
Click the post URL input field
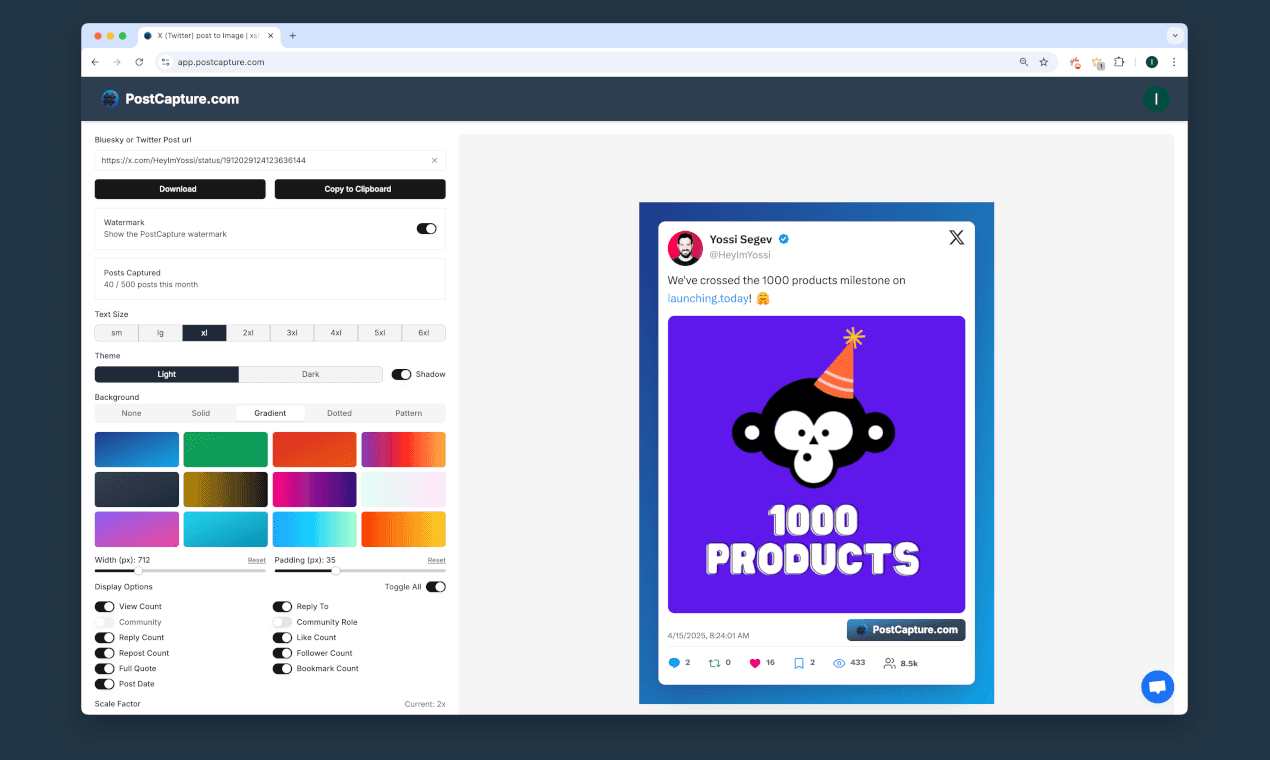click(260, 160)
